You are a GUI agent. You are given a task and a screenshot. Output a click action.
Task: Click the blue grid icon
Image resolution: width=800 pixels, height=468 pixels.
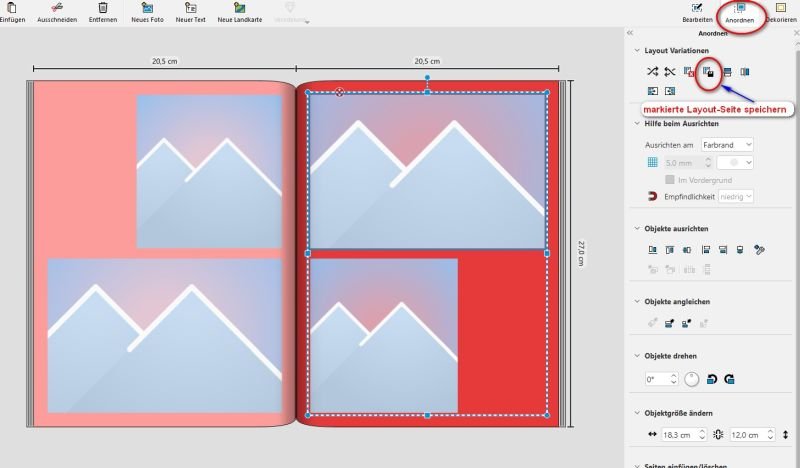point(652,162)
